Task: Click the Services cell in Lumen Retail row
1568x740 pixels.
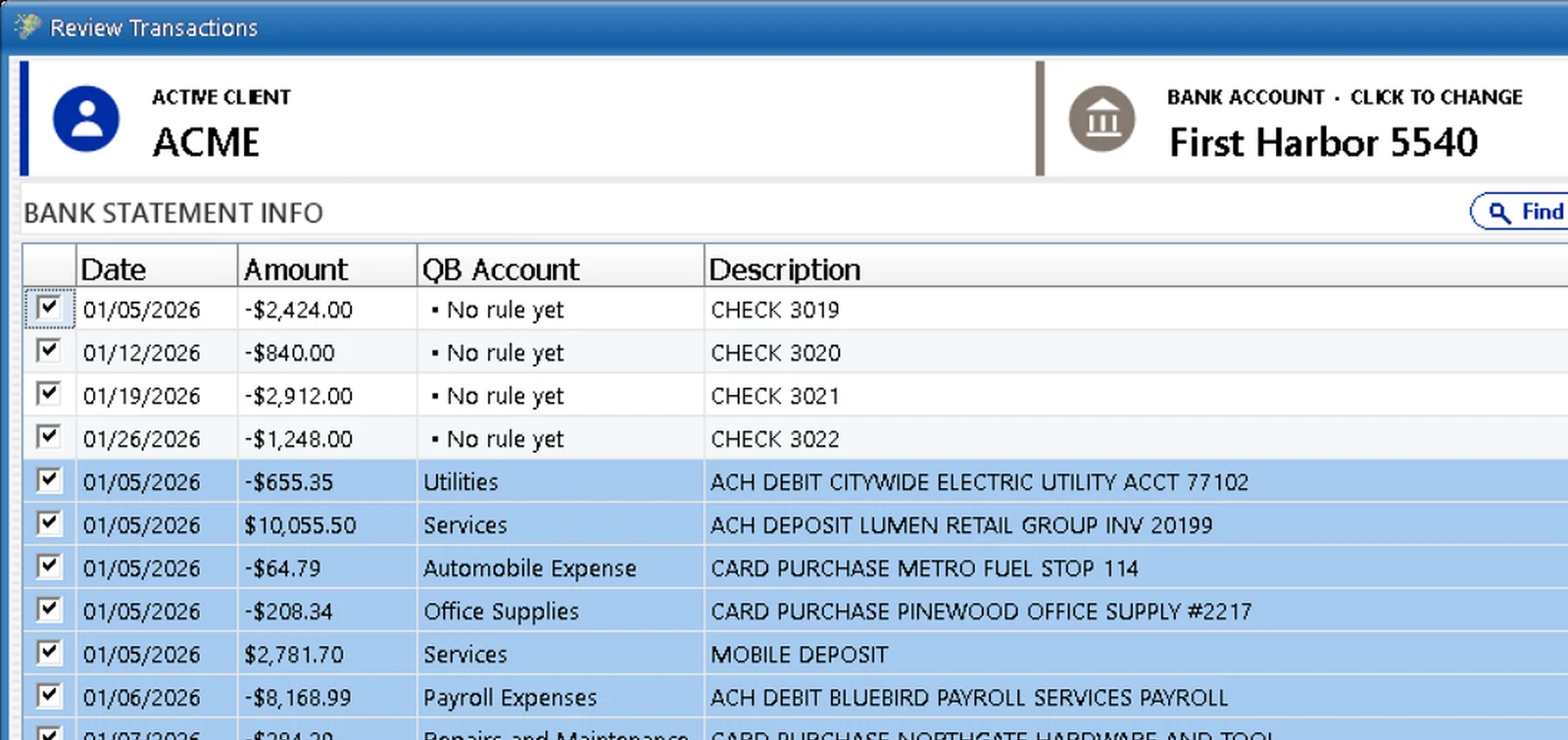Action: [x=561, y=525]
